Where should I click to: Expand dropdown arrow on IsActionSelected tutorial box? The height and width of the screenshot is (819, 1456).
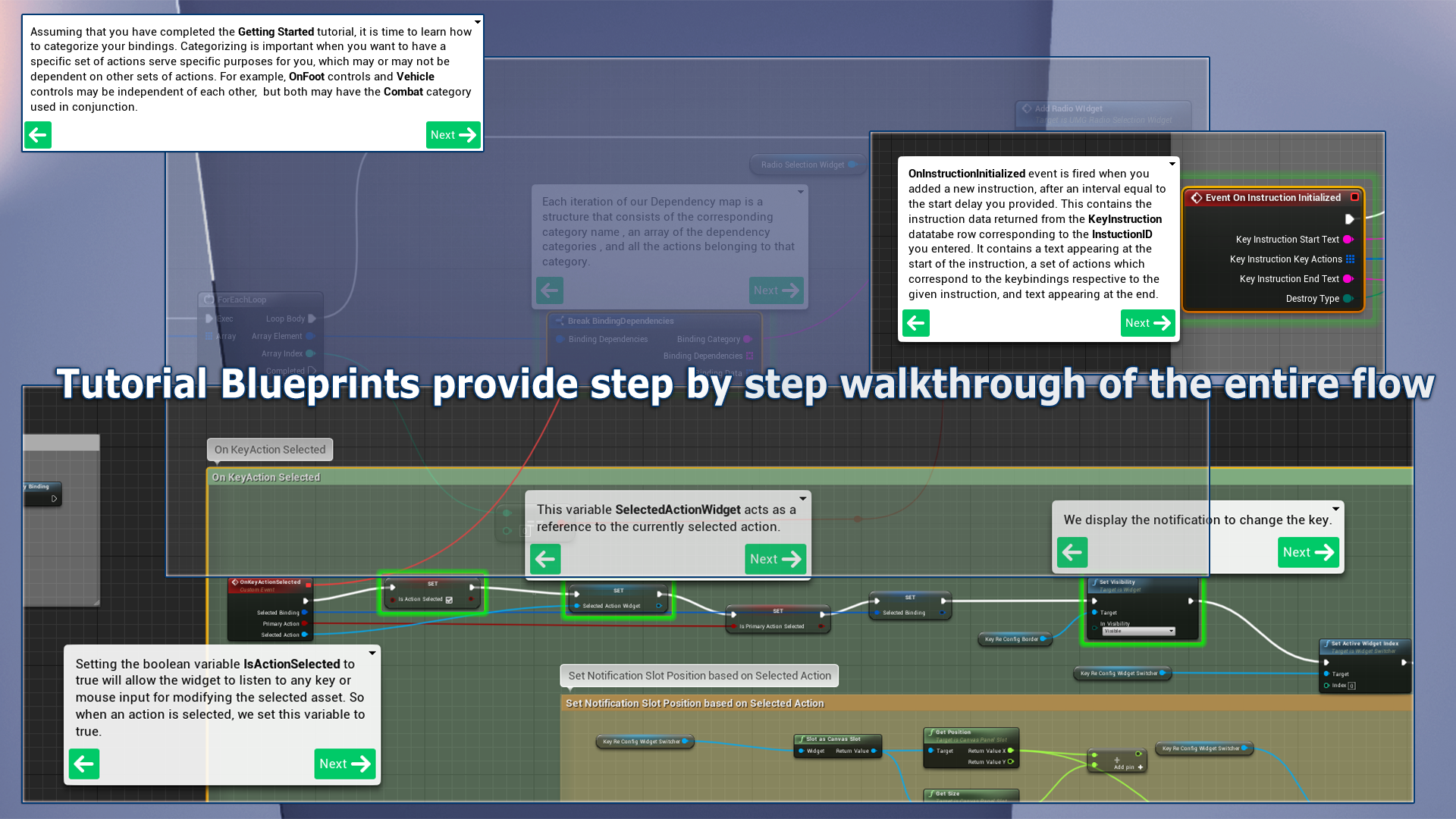372,653
